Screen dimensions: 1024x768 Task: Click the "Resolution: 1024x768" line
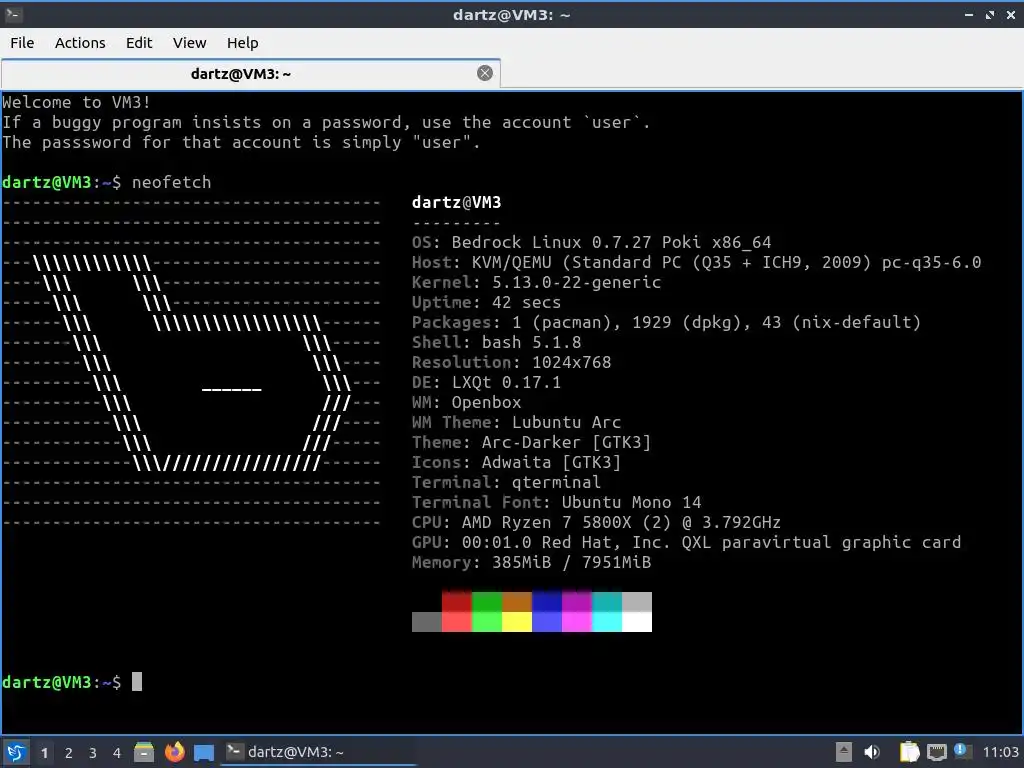(511, 362)
